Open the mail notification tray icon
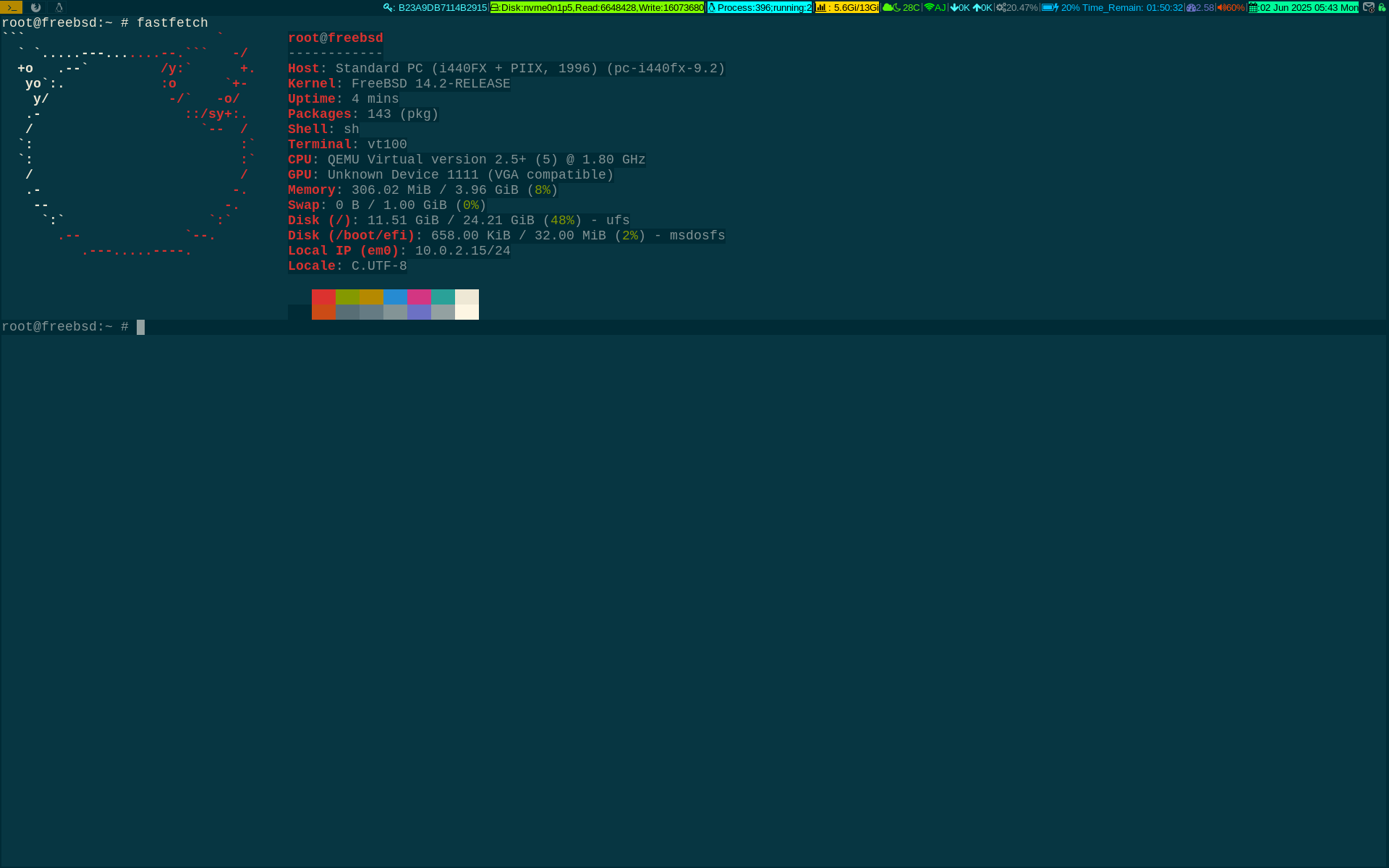The image size is (1389, 868). [1369, 7]
